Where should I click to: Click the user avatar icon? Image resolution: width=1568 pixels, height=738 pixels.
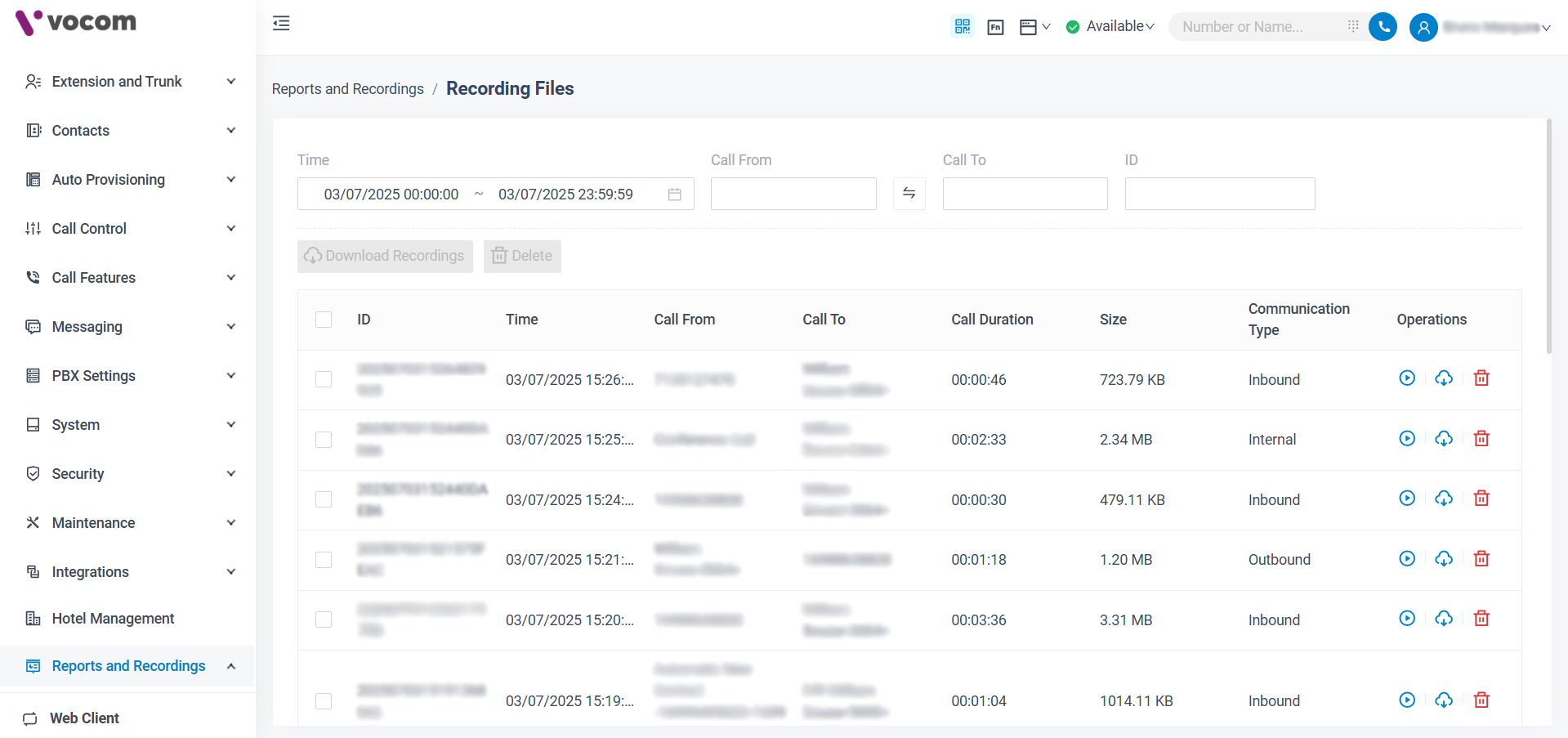[x=1423, y=27]
